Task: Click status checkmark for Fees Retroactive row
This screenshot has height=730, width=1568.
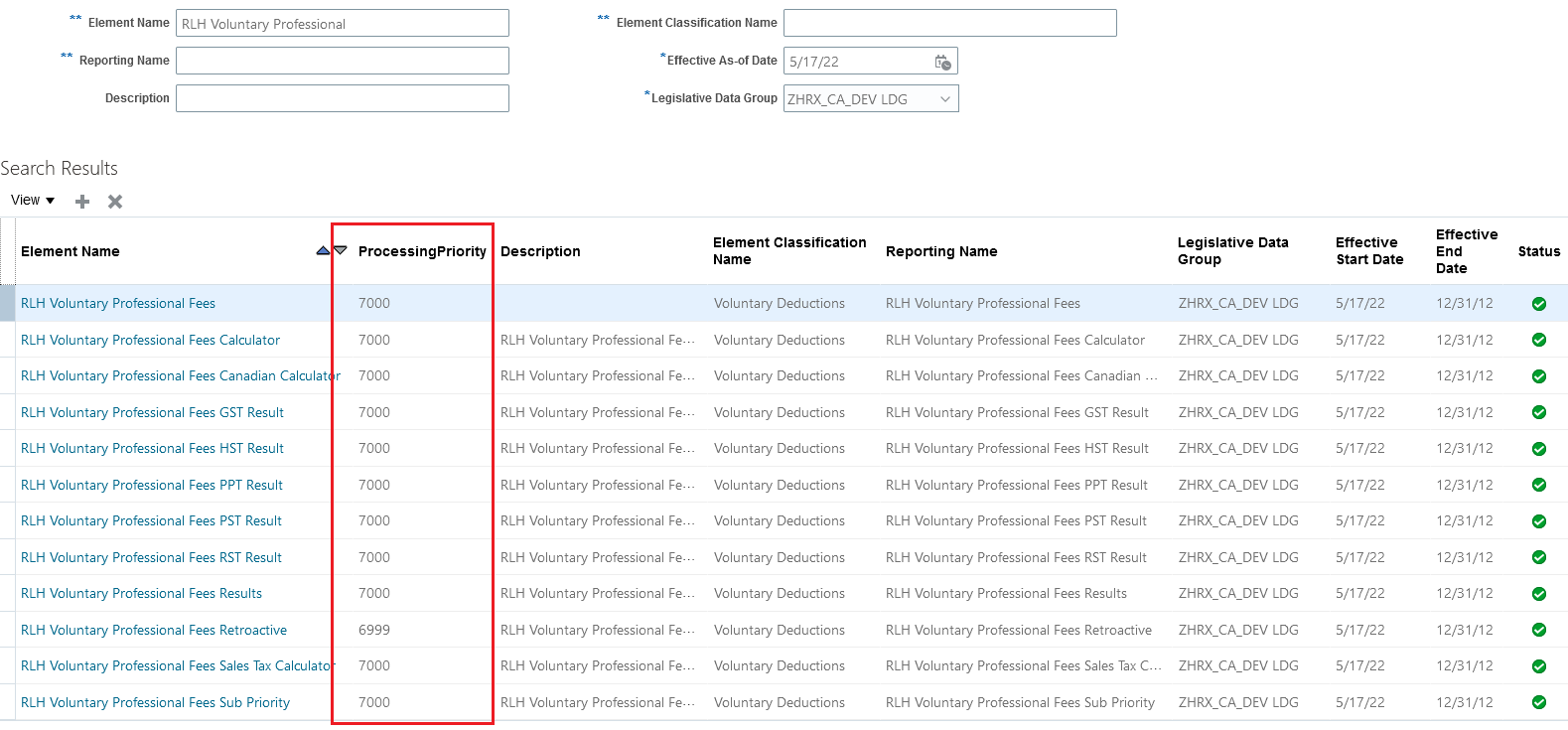Action: (1539, 630)
